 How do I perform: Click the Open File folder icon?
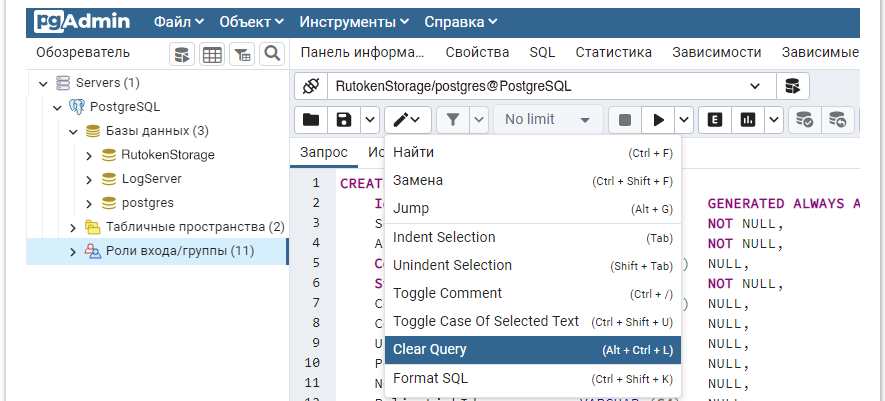(311, 120)
